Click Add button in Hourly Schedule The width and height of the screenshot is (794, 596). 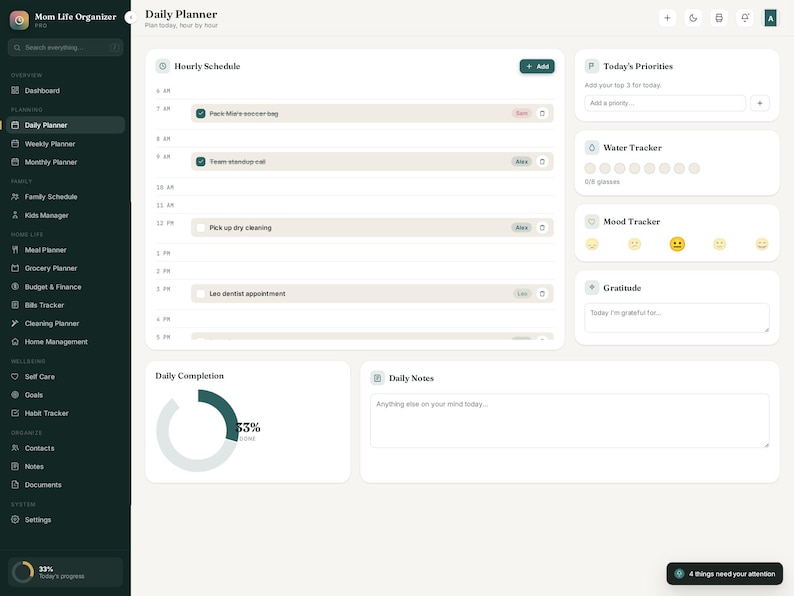(537, 66)
